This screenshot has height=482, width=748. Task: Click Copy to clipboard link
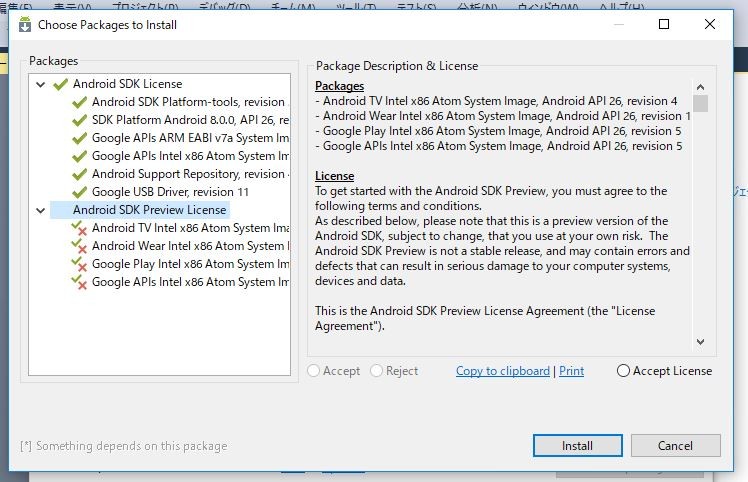[x=503, y=371]
